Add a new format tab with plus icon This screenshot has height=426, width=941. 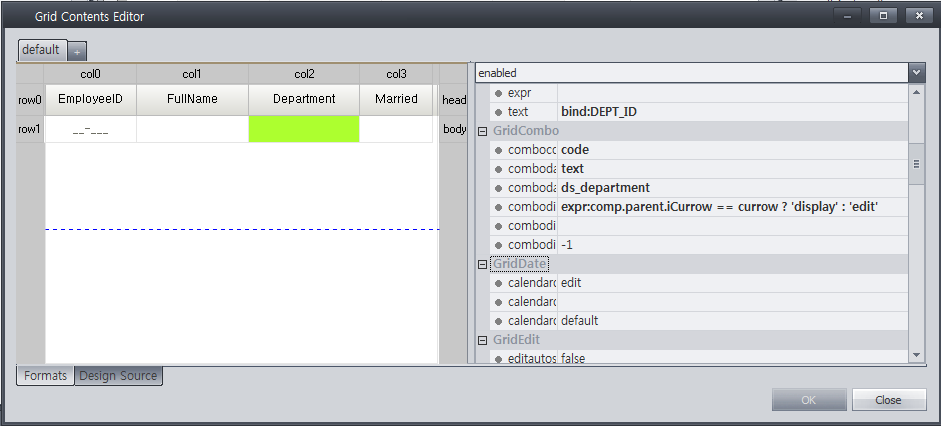[77, 52]
